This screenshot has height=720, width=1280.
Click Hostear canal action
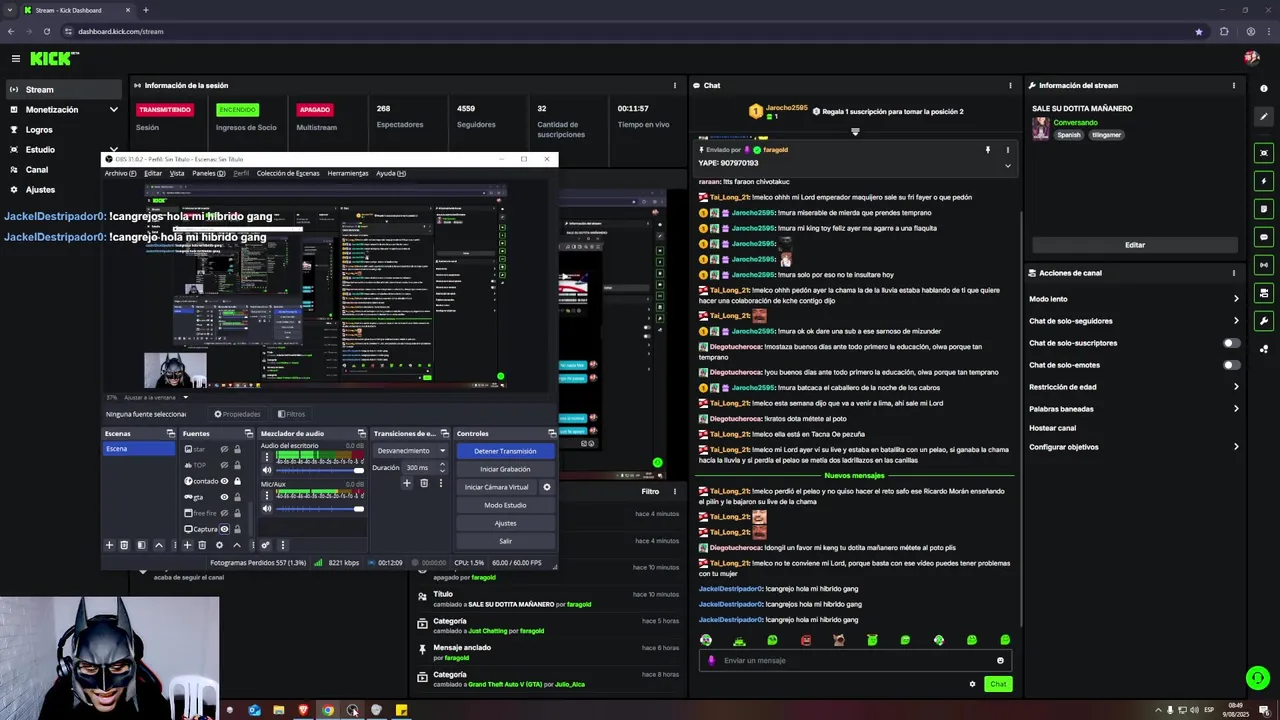1053,428
